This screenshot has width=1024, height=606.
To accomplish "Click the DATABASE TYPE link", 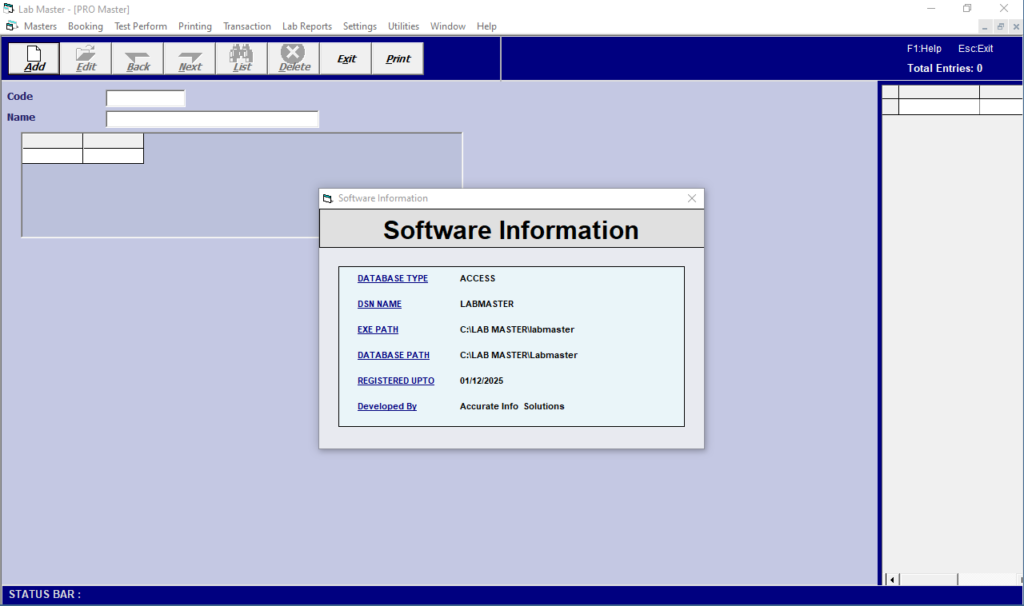I will [392, 278].
